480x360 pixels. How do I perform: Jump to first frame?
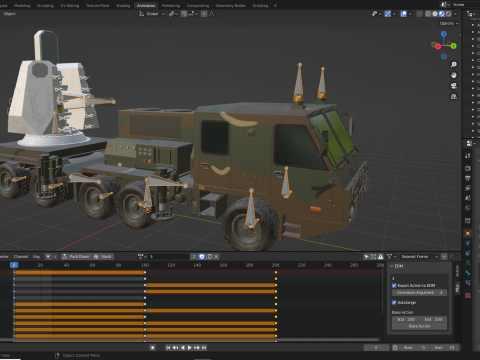pos(168,348)
